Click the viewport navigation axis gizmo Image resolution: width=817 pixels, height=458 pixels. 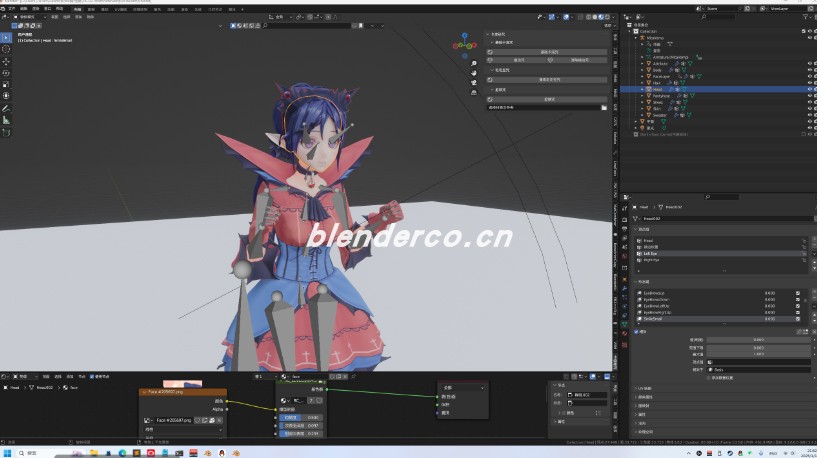tap(464, 45)
